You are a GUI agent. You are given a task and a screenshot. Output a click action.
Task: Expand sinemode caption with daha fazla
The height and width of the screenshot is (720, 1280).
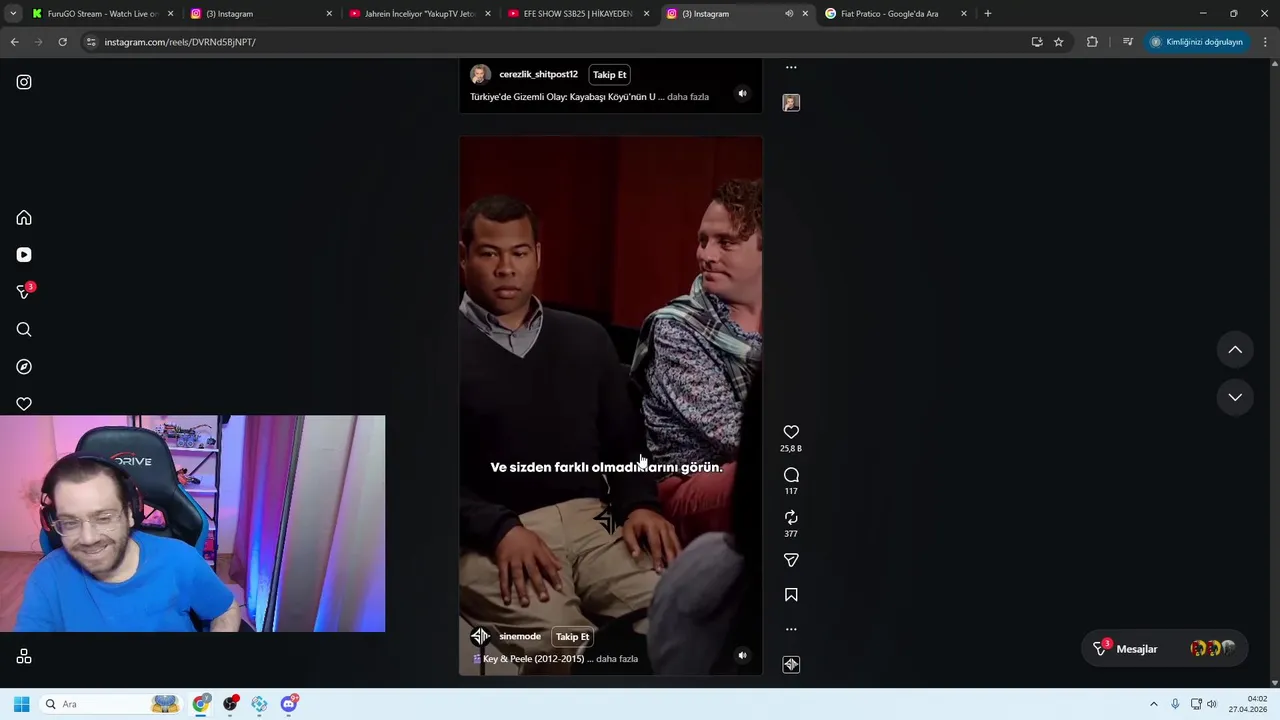coord(617,659)
